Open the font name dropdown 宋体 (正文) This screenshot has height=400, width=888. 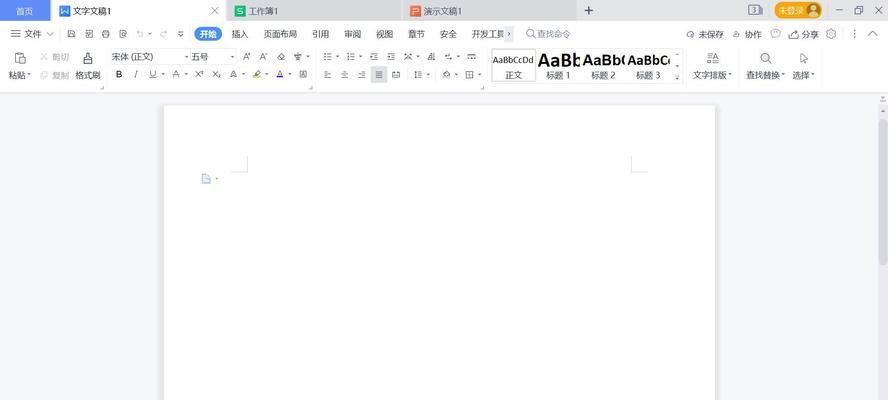(x=186, y=57)
